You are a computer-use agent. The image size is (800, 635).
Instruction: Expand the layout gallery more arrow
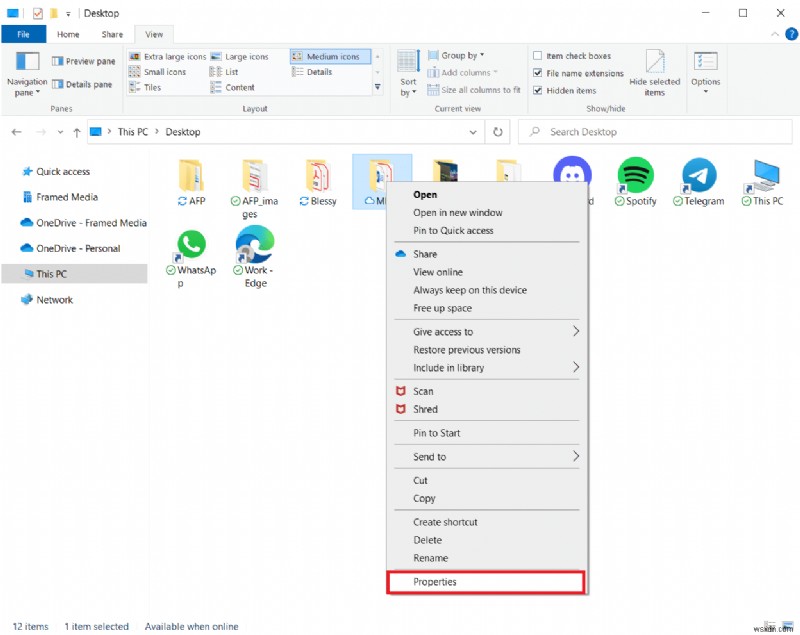378,87
